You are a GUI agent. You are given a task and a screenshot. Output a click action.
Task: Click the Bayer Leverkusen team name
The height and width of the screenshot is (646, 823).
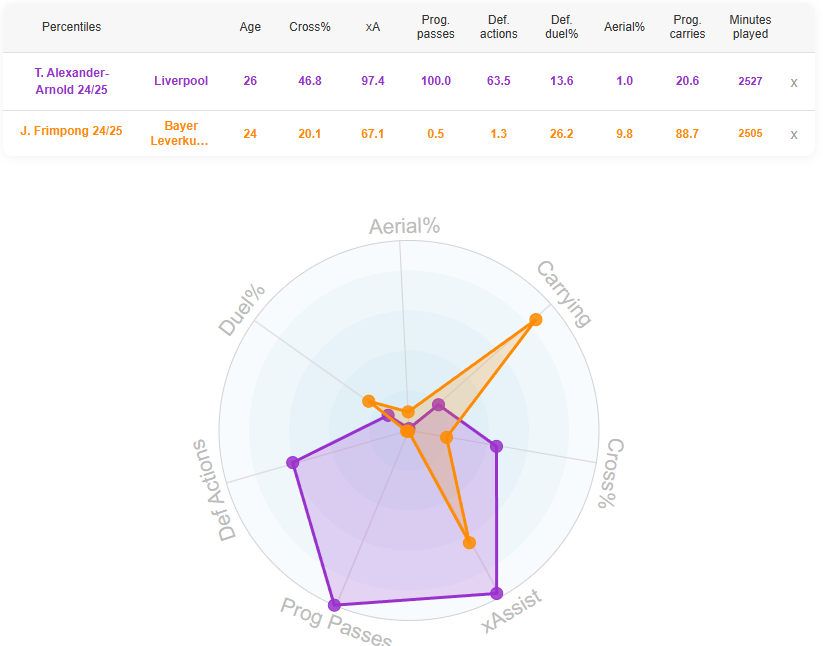click(x=181, y=134)
